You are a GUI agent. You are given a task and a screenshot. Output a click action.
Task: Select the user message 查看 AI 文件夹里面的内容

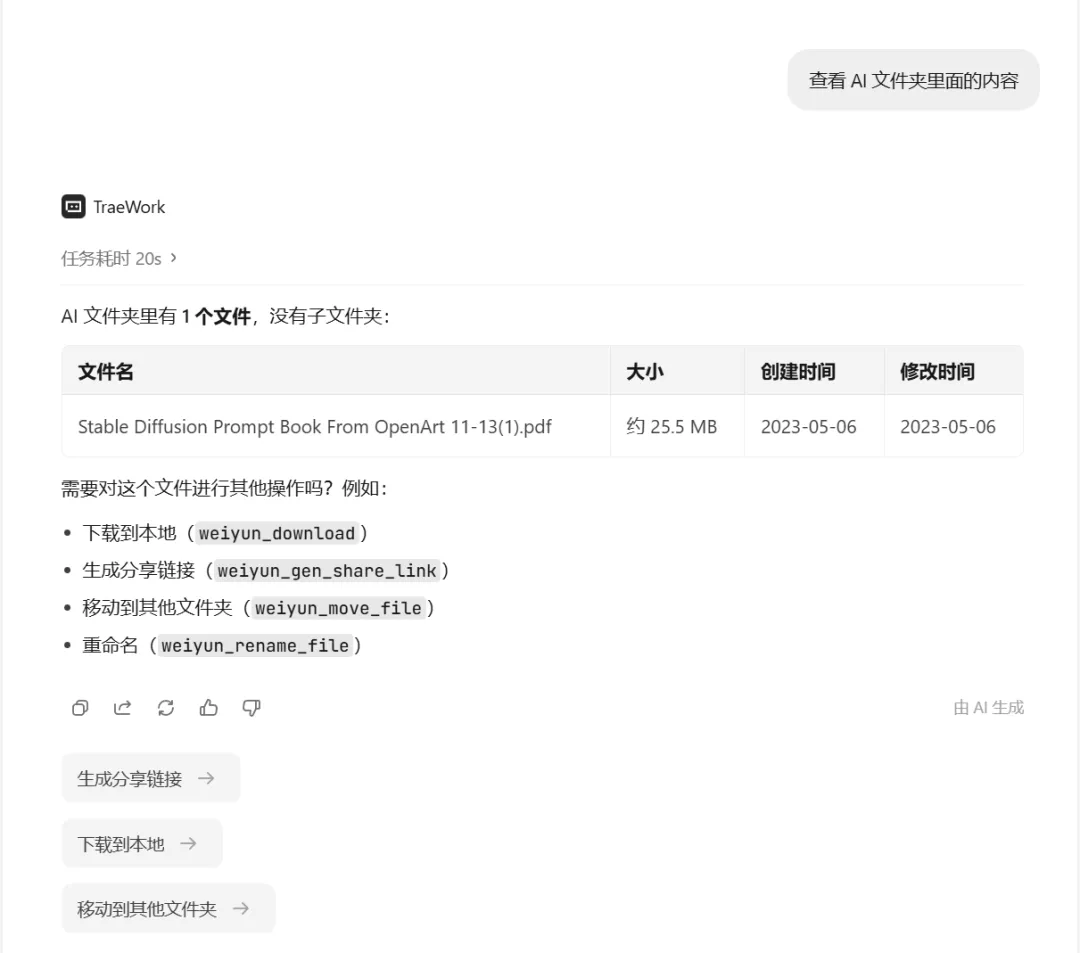click(x=913, y=81)
